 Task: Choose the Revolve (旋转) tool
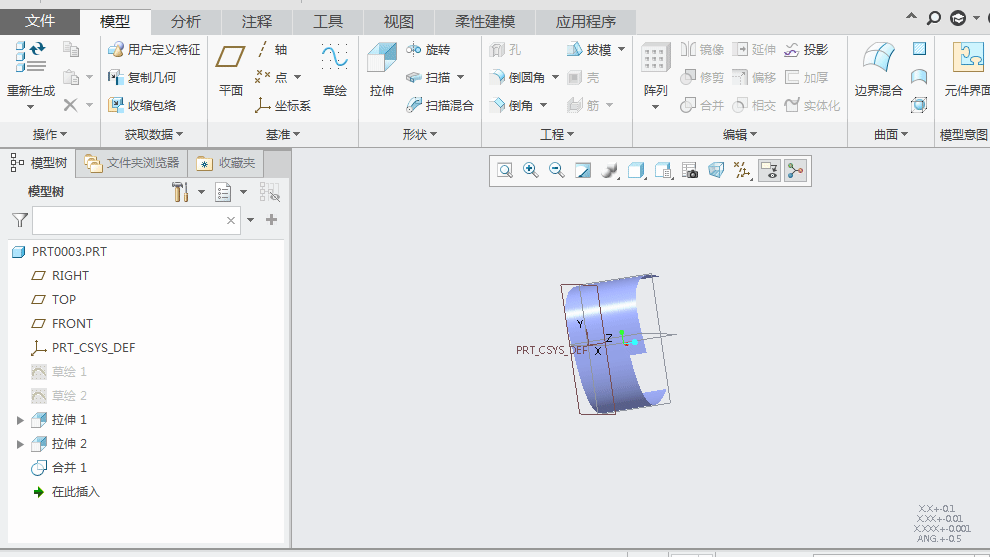(428, 49)
